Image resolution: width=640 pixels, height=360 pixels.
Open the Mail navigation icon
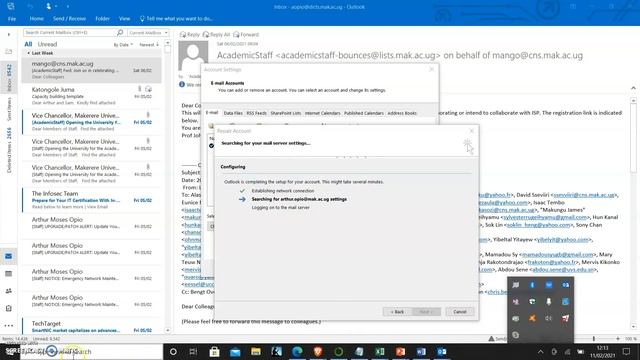point(9,256)
